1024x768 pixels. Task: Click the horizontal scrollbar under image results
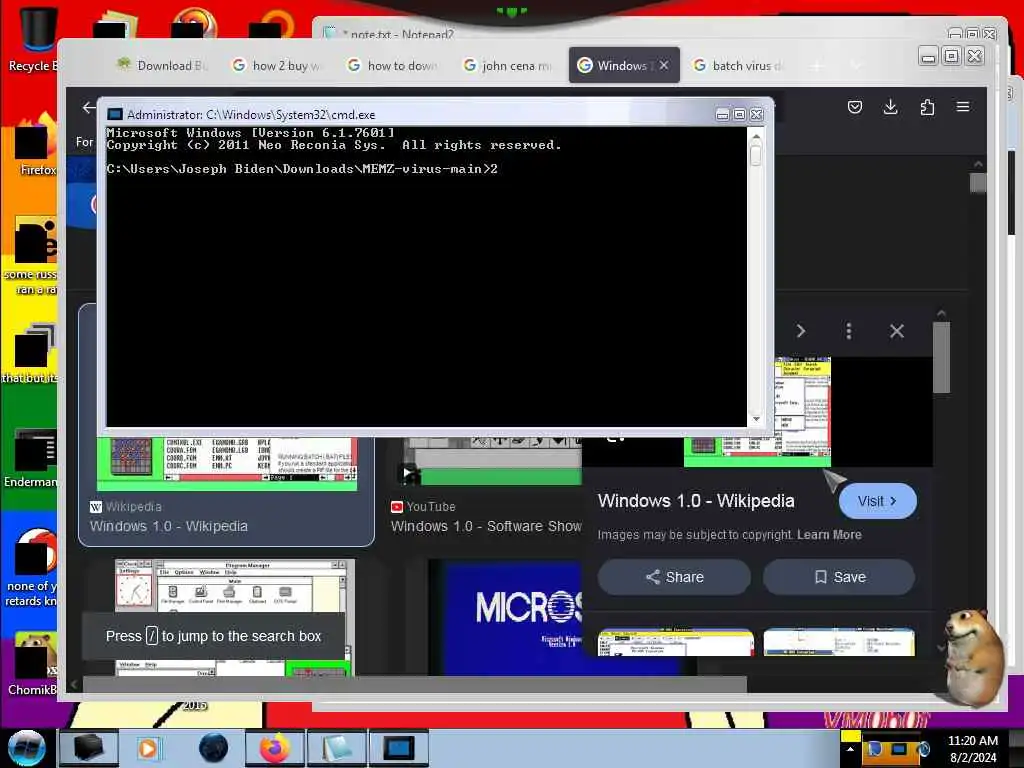pos(414,684)
